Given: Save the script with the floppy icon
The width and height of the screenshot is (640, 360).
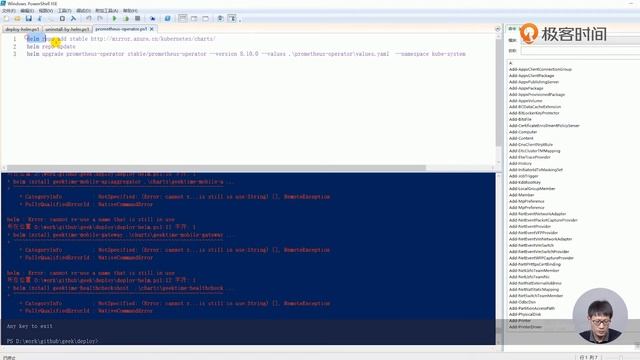Looking at the screenshot, I should [x=29, y=18].
